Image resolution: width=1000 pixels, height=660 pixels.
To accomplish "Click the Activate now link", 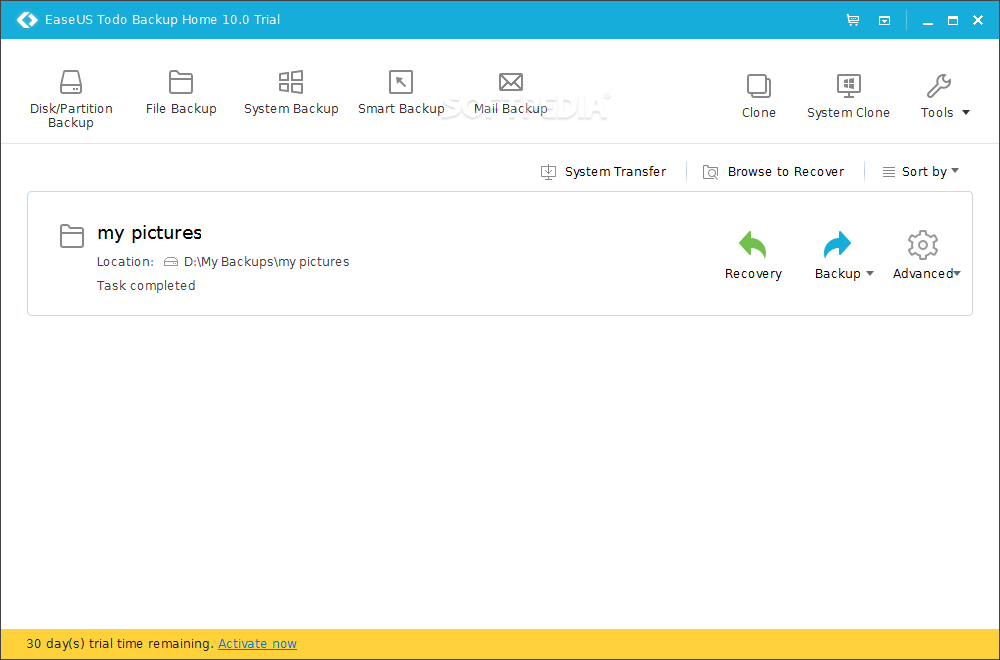I will pos(257,643).
